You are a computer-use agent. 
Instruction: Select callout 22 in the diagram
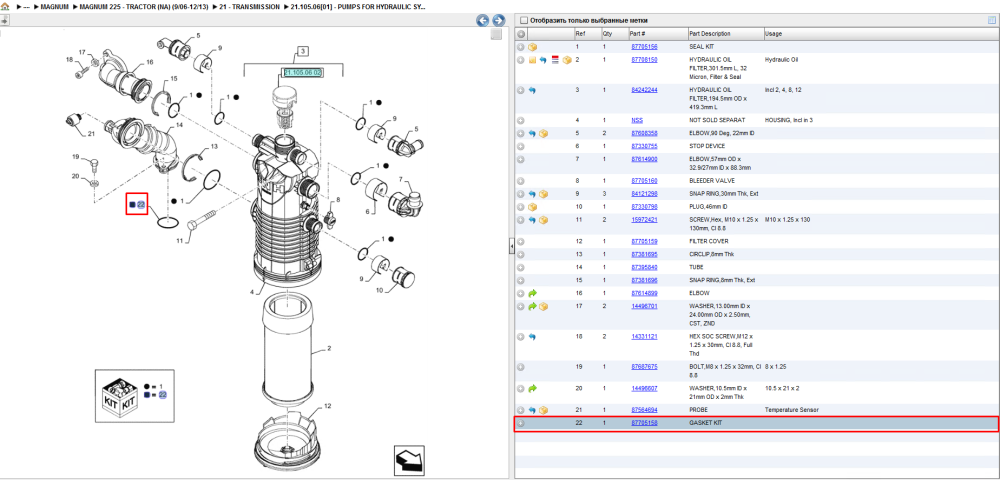coord(141,205)
